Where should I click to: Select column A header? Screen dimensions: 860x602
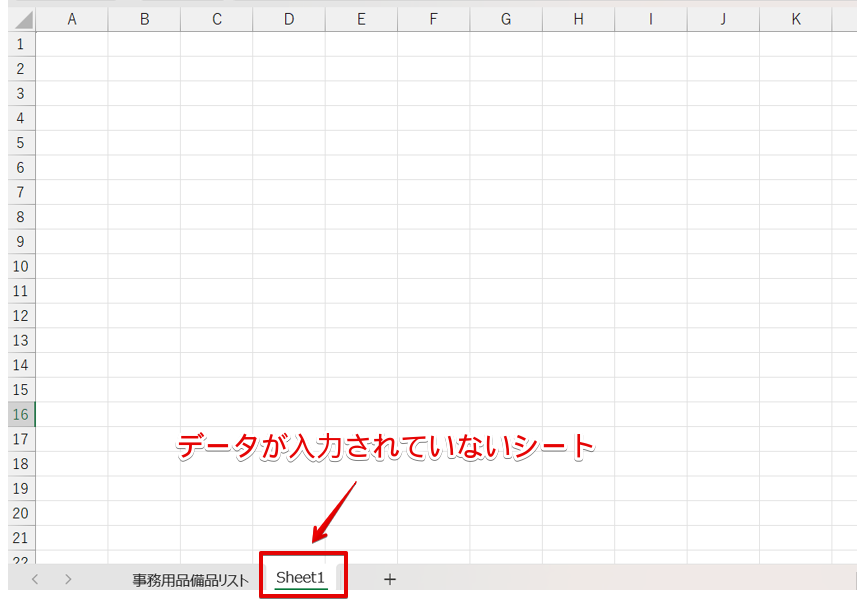71,18
